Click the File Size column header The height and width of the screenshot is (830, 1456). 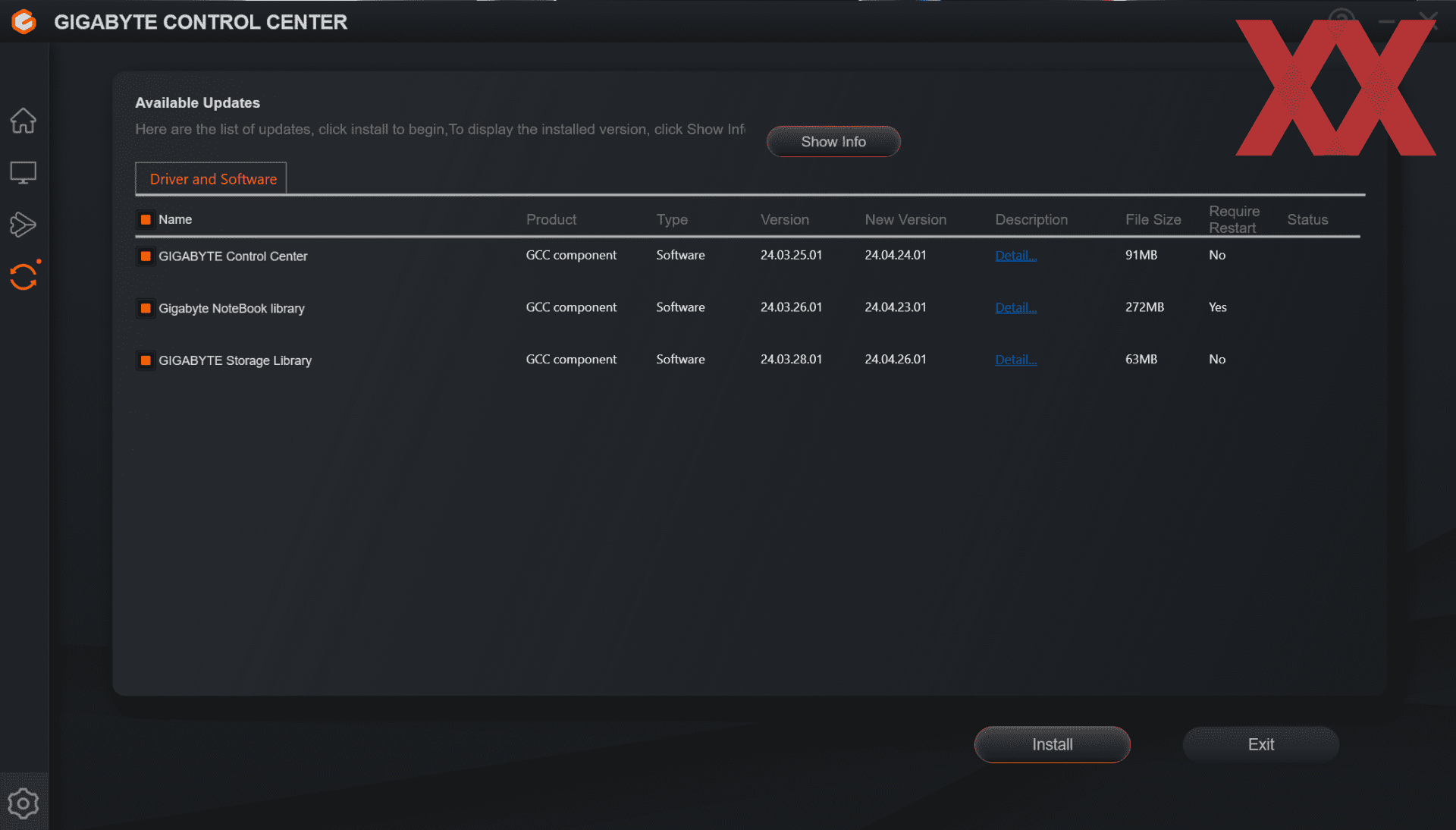[x=1153, y=220]
